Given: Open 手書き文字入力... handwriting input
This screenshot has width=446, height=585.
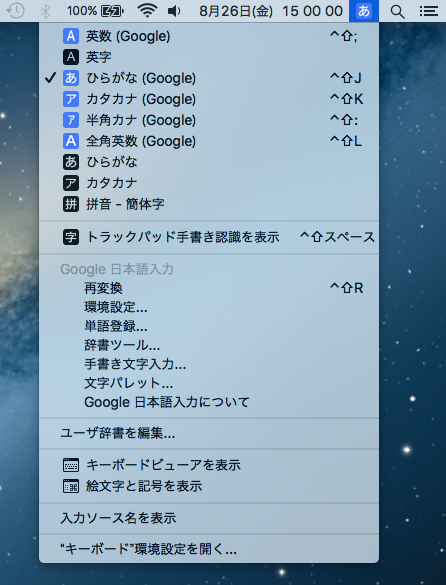Looking at the screenshot, I should coord(209,364).
